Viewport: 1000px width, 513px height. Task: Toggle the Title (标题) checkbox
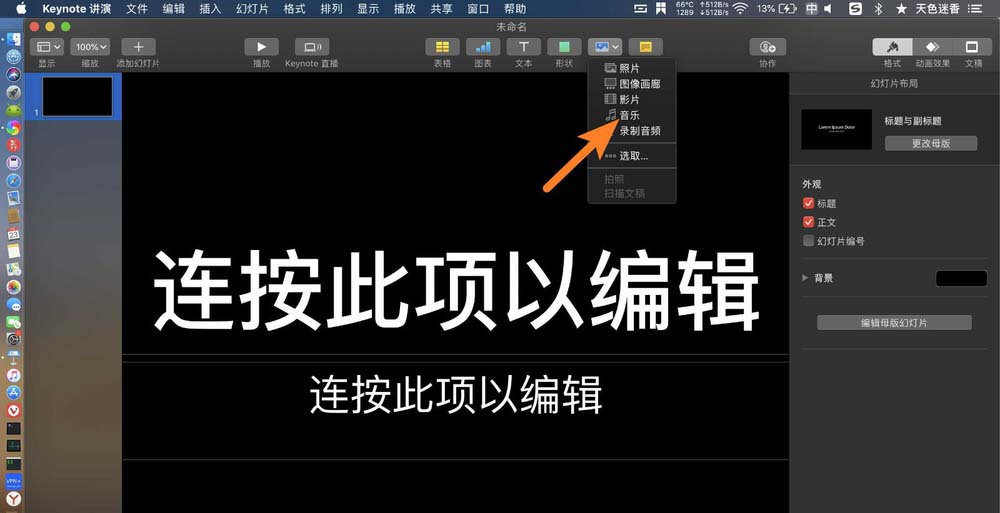(x=808, y=204)
